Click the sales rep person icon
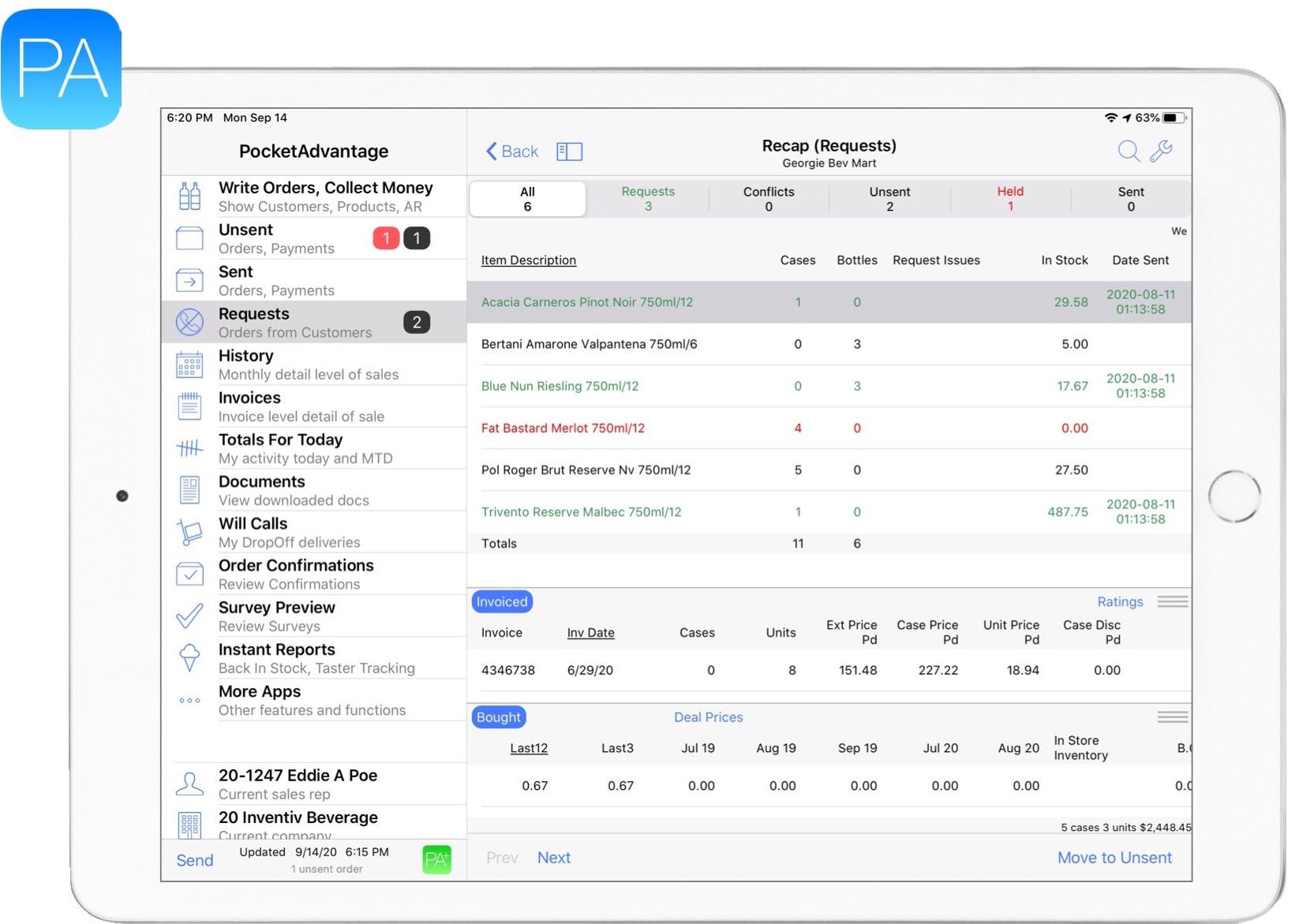The image size is (1299, 924). [x=189, y=784]
